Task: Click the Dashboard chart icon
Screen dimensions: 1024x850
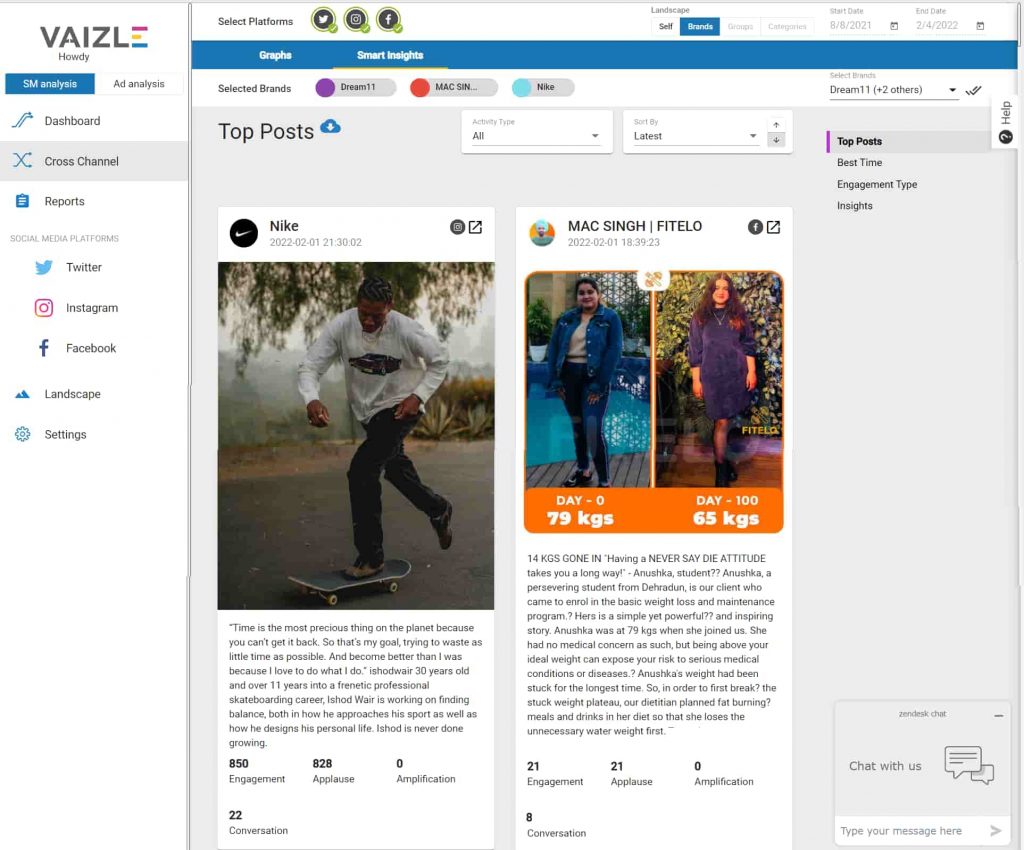Action: 22,120
